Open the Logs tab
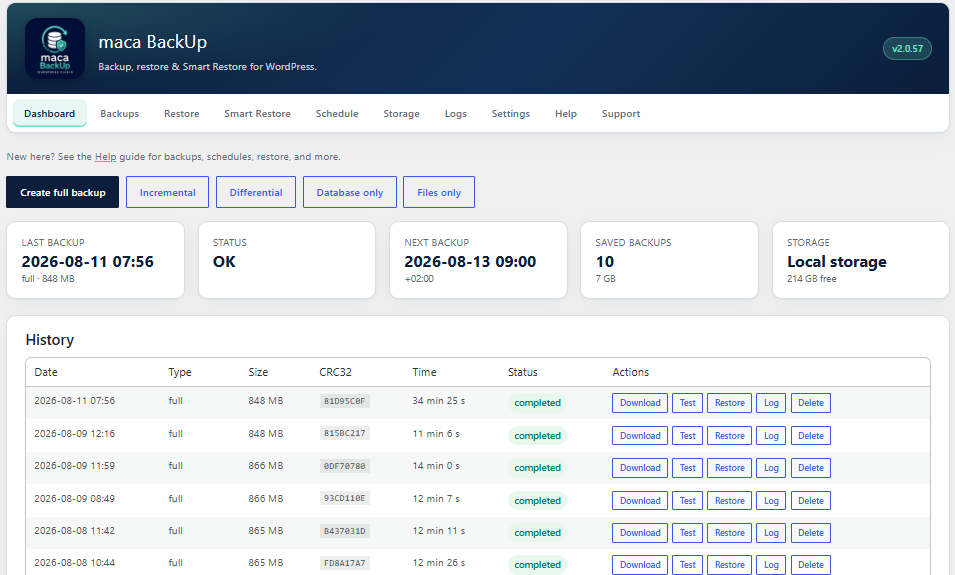The image size is (955, 575). point(456,113)
